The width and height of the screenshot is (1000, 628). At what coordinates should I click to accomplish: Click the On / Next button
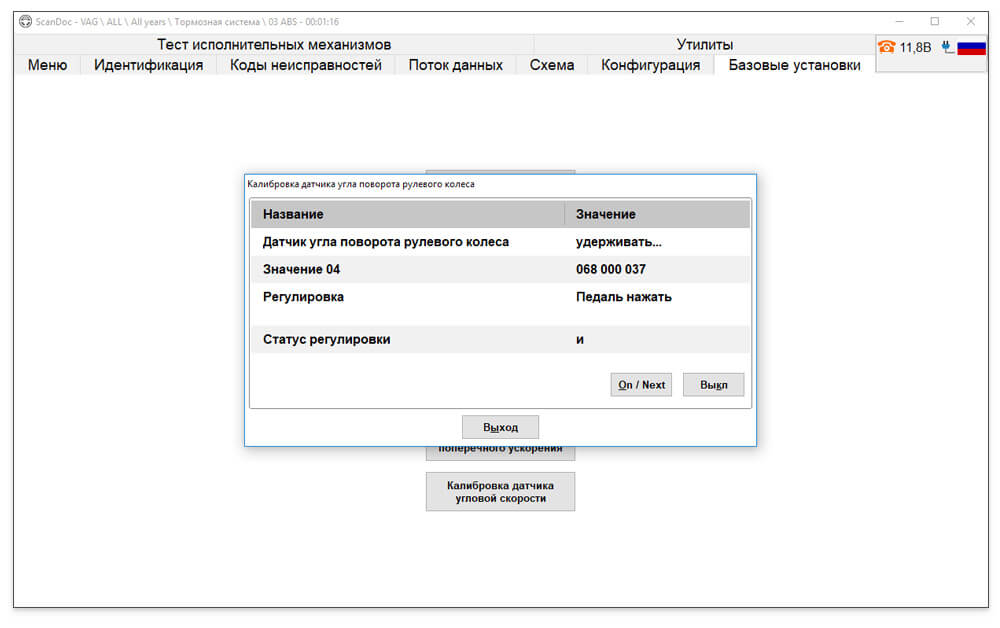point(641,384)
